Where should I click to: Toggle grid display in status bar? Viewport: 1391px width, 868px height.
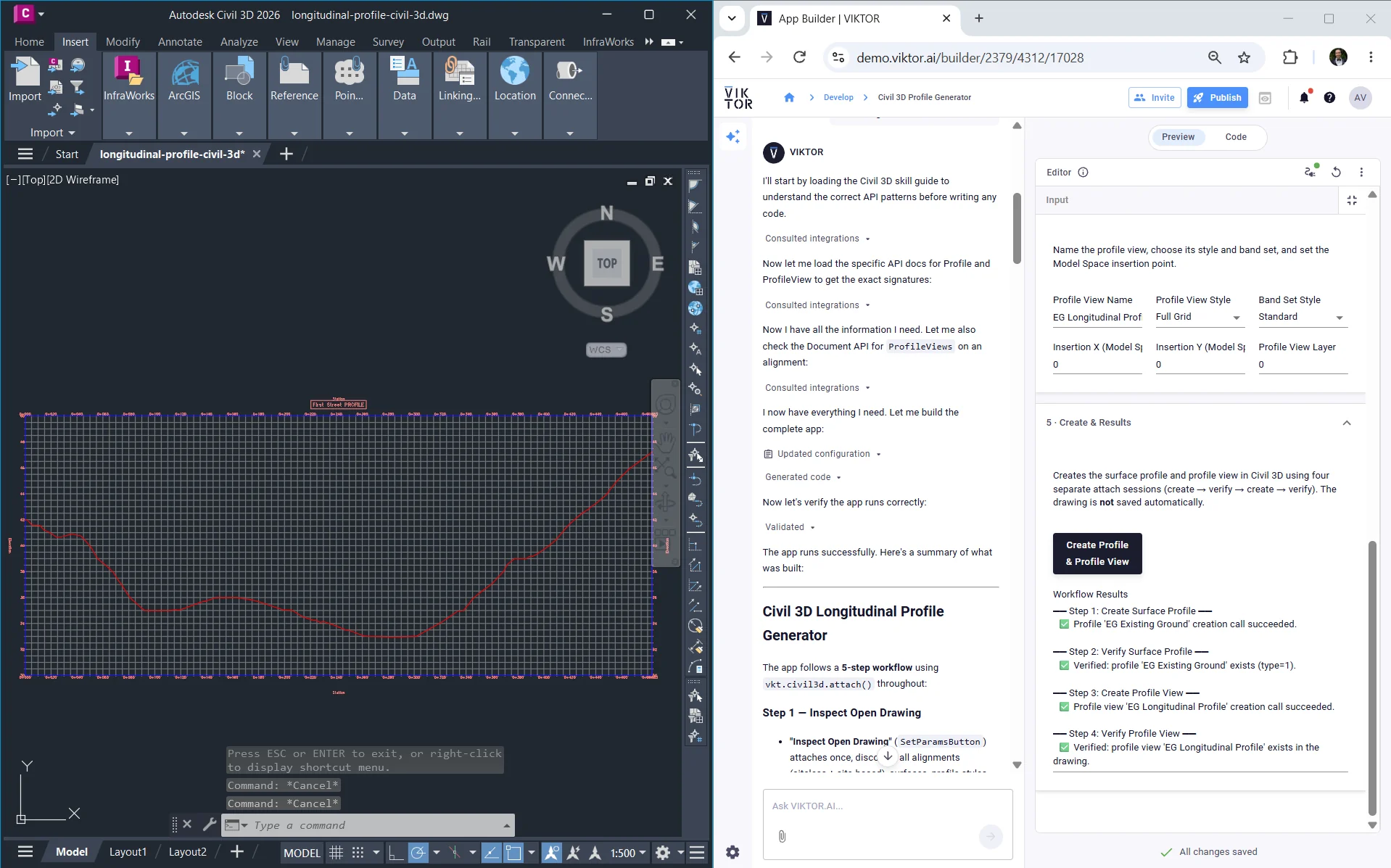point(336,852)
